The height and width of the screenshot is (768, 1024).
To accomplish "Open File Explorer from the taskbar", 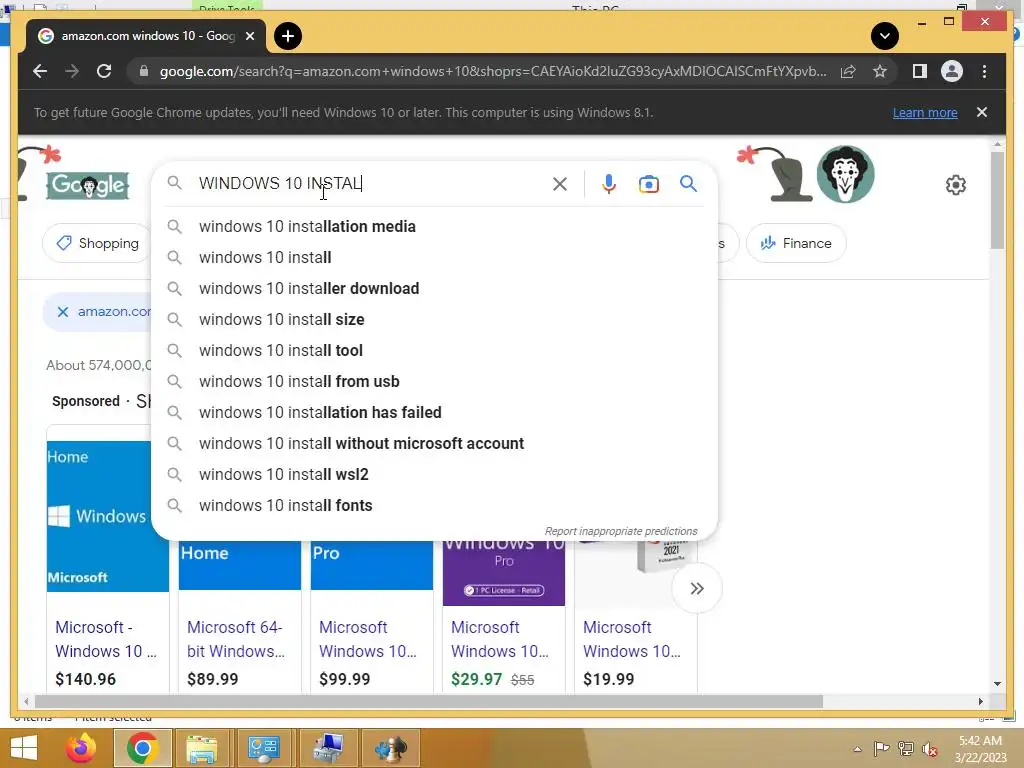I will pos(202,748).
